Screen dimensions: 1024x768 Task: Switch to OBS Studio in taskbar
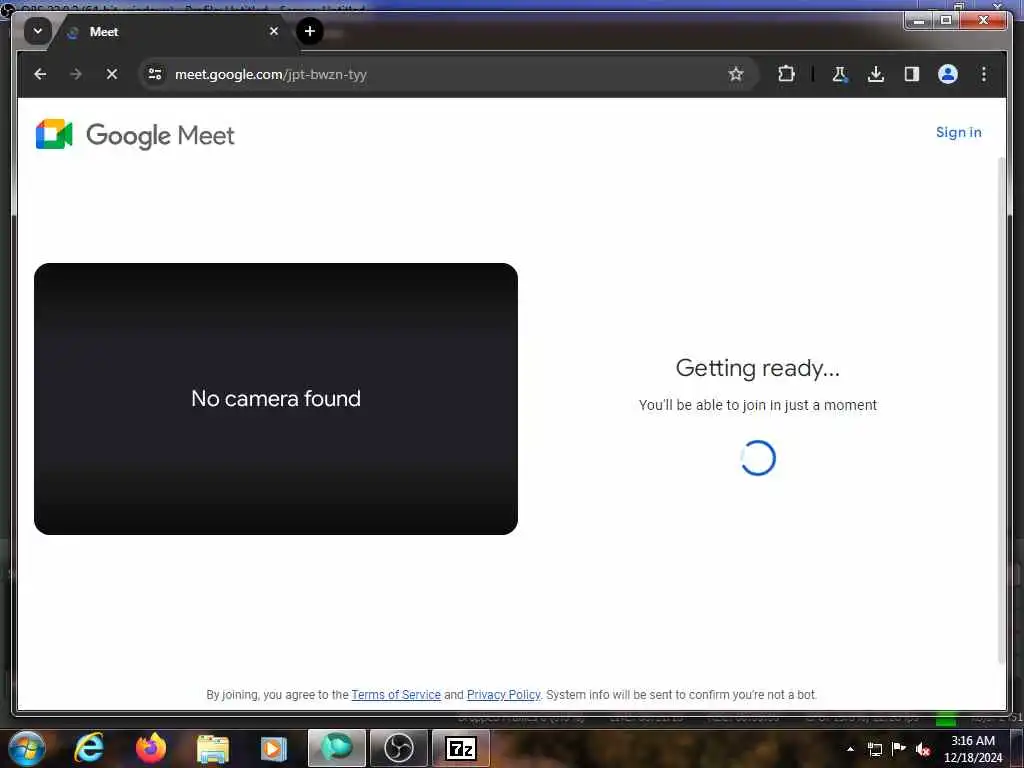399,748
